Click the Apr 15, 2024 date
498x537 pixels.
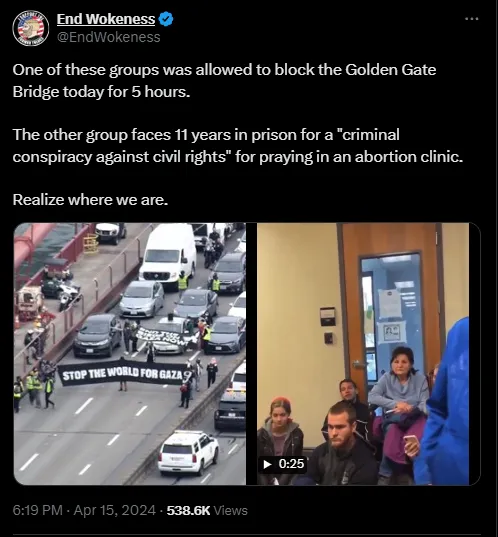[x=115, y=510]
